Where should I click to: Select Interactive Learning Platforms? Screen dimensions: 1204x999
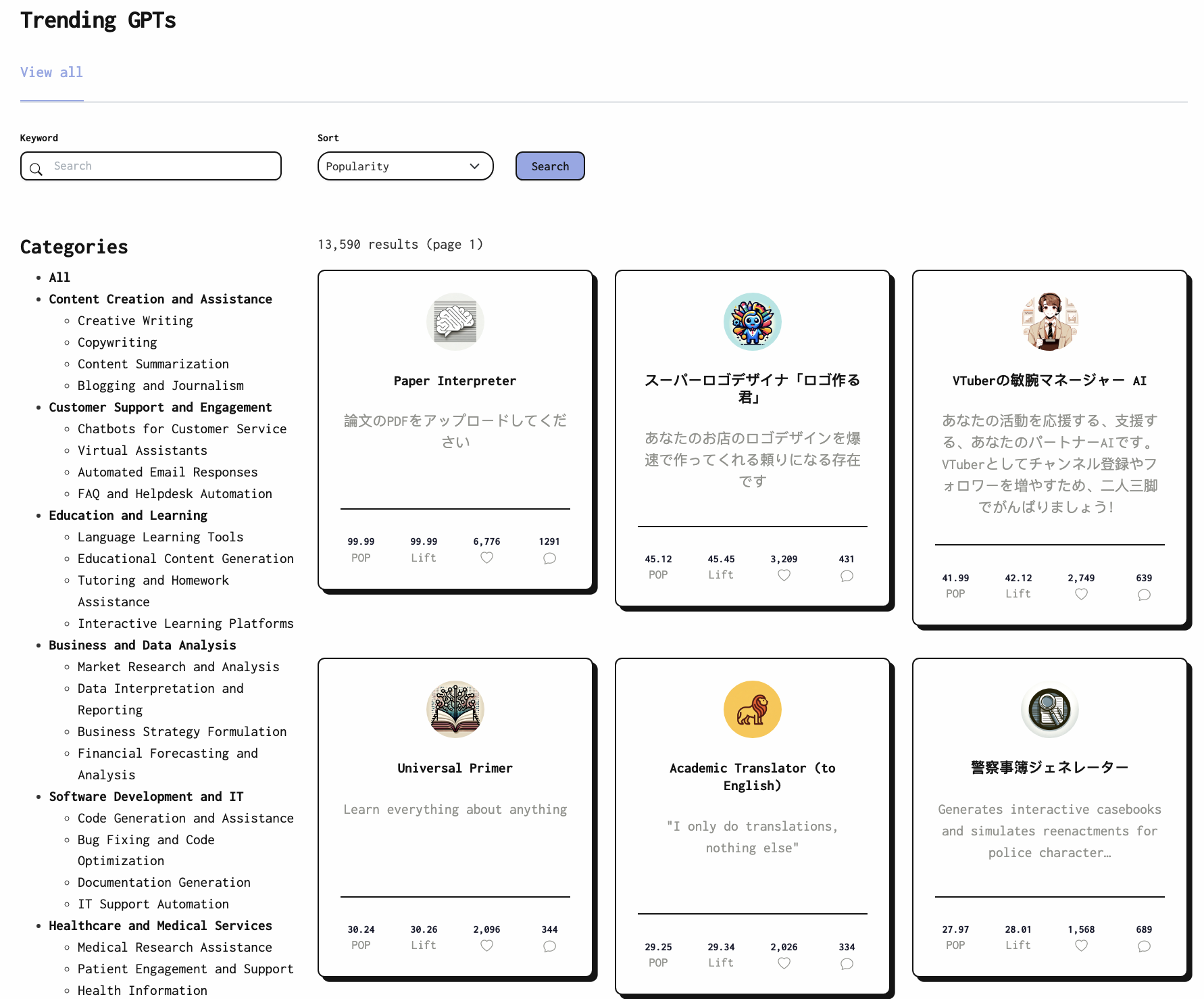click(x=186, y=623)
